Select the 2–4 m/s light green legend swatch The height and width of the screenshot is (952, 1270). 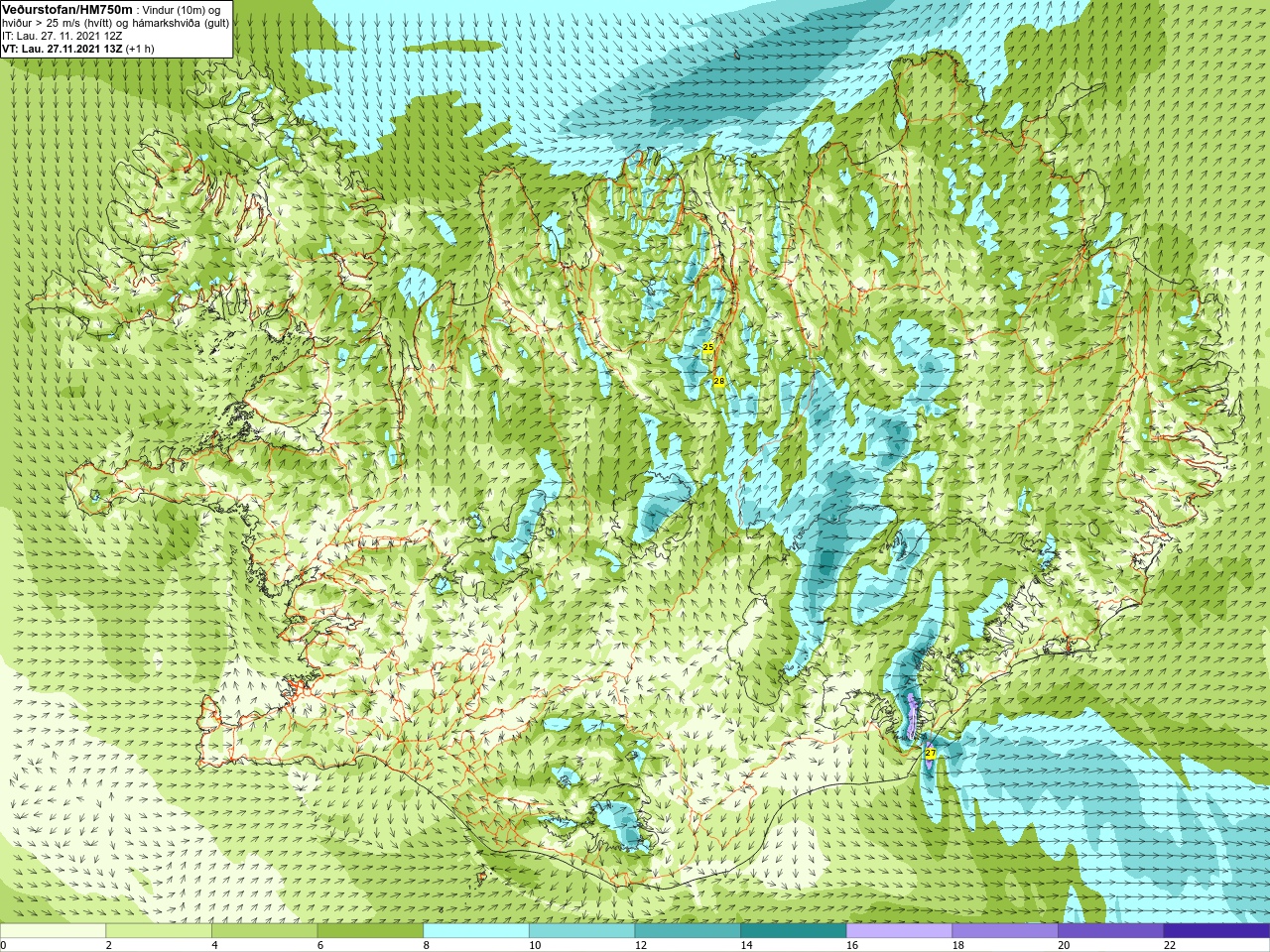pyautogui.click(x=159, y=931)
